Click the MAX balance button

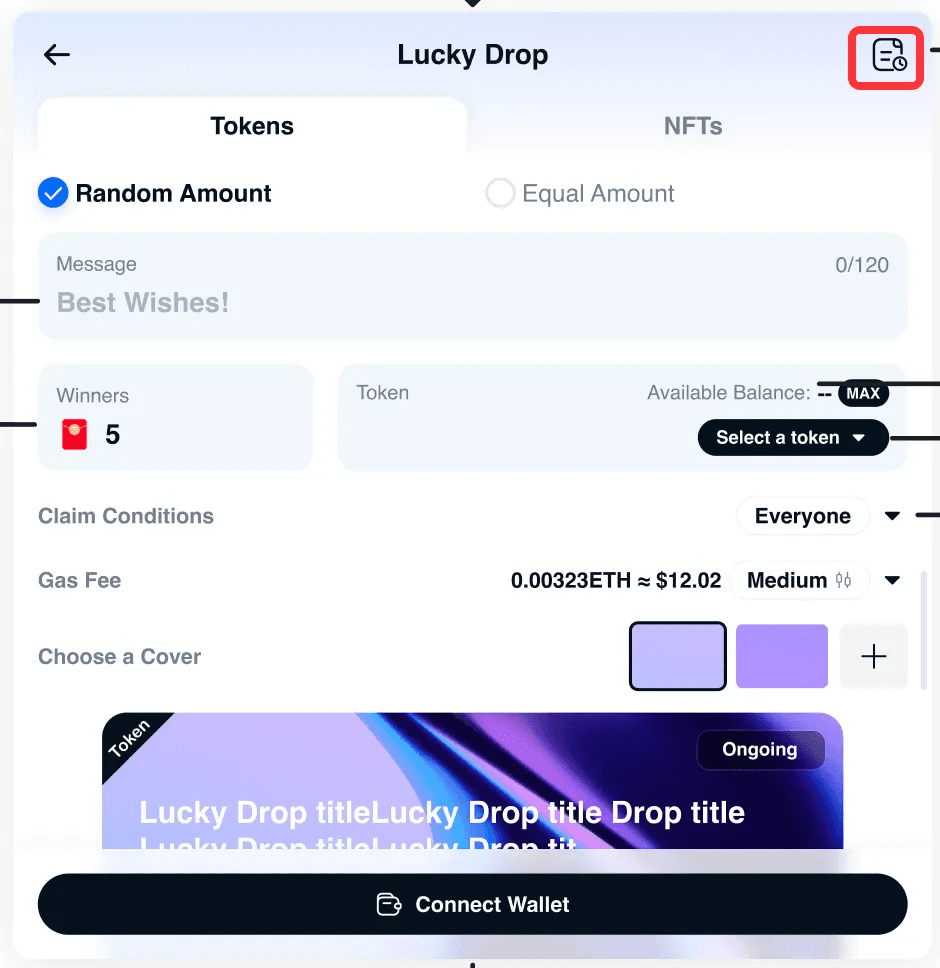click(863, 393)
